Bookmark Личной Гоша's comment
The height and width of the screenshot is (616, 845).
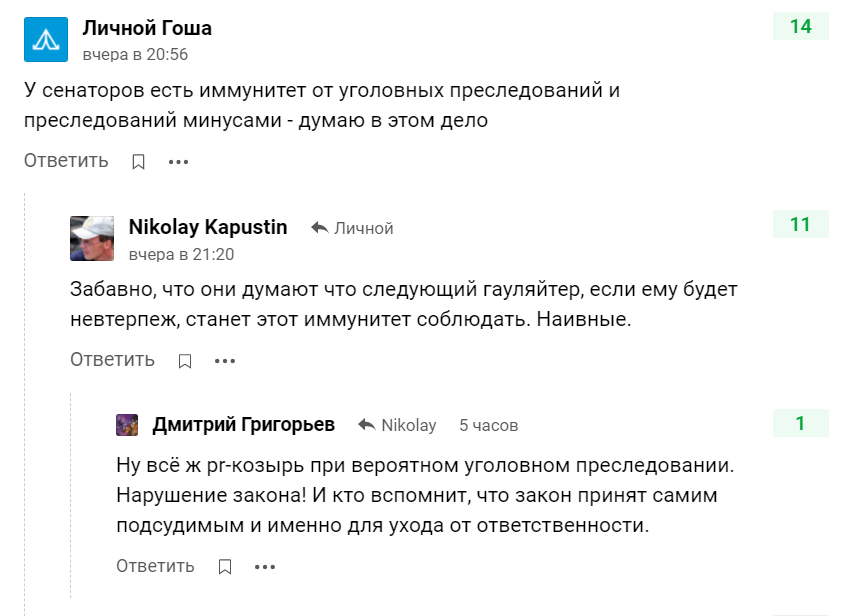pos(139,162)
